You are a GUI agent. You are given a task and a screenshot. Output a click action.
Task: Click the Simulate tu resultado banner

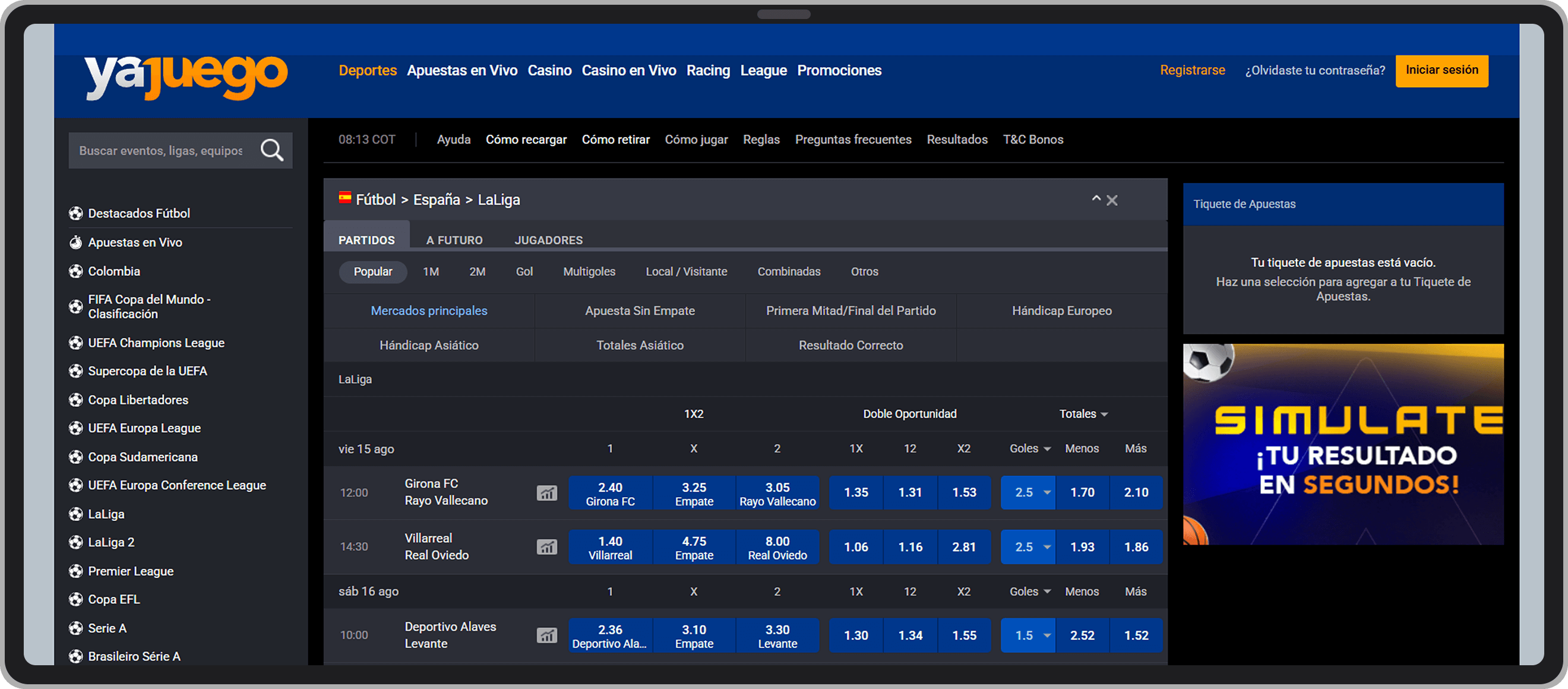click(x=1343, y=444)
